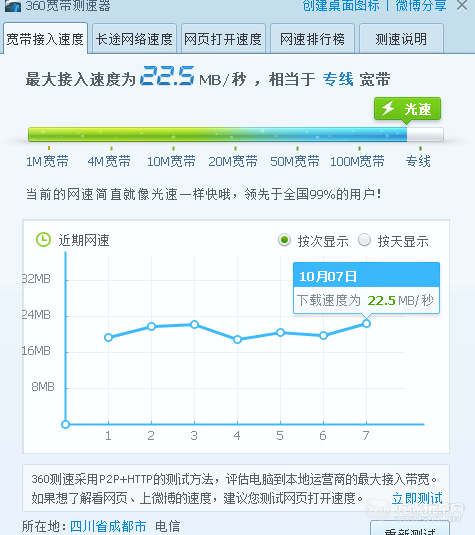Screen dimensions: 475x535
Task: Click 创建桌面图标 link
Action: click(341, 5)
